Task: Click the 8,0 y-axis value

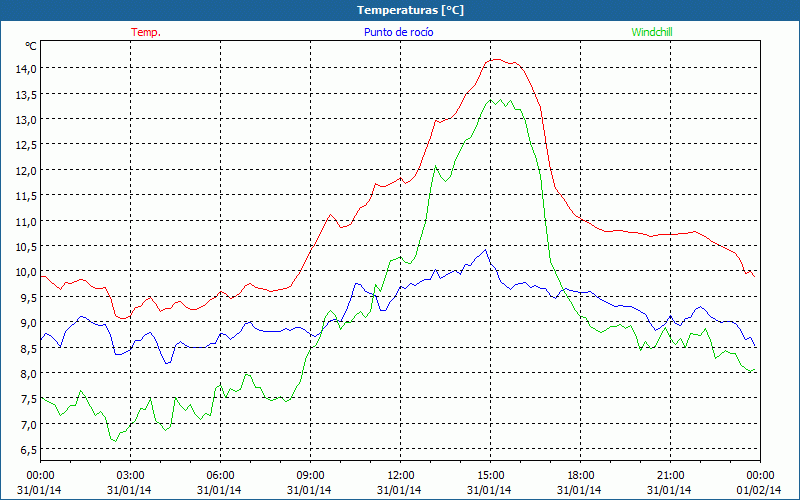Action: coord(28,373)
